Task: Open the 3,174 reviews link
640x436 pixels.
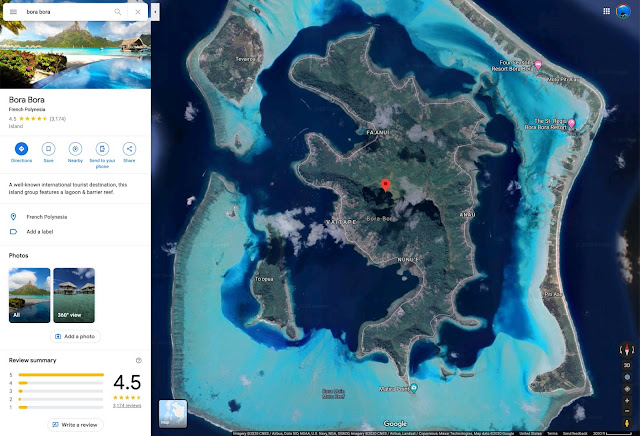Action: click(x=127, y=405)
